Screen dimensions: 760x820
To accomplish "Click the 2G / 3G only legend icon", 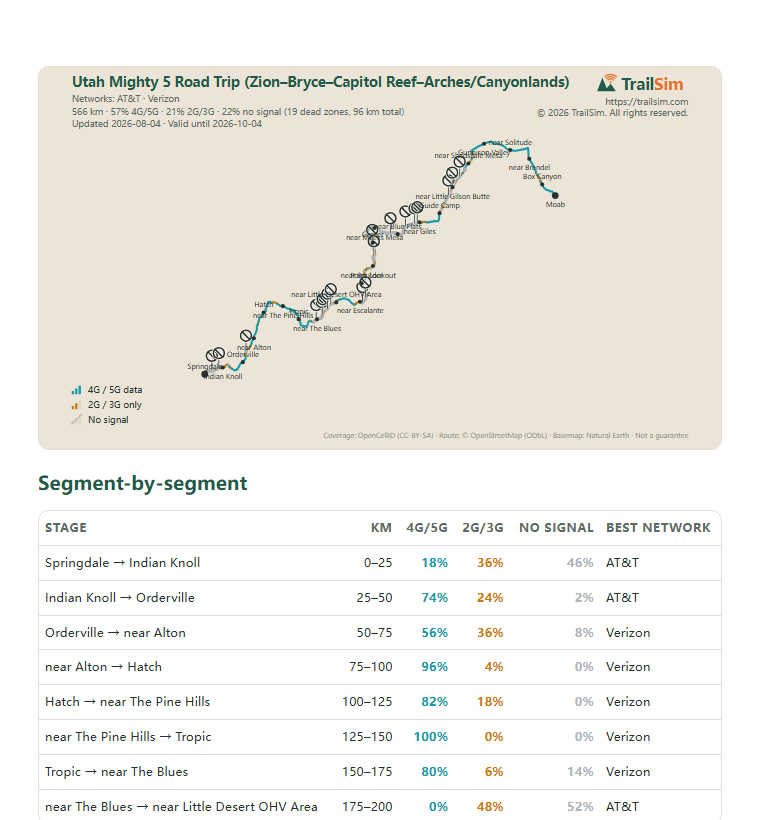I will (76, 405).
